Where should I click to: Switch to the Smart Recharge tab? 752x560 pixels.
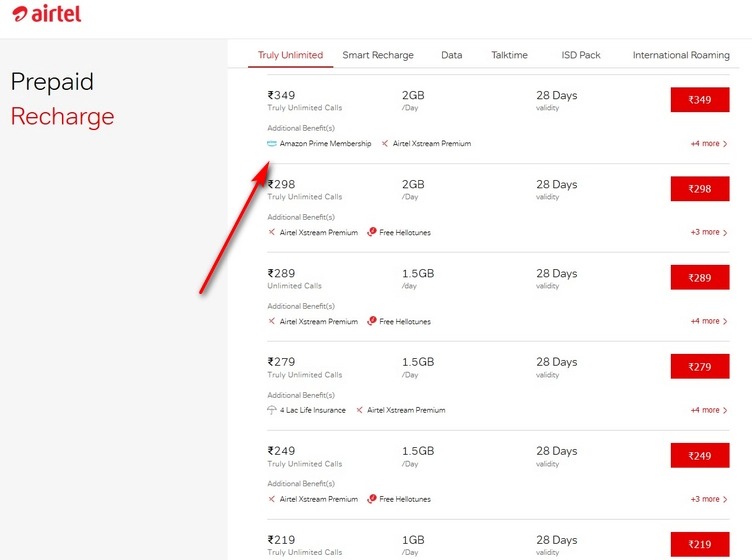(x=378, y=55)
